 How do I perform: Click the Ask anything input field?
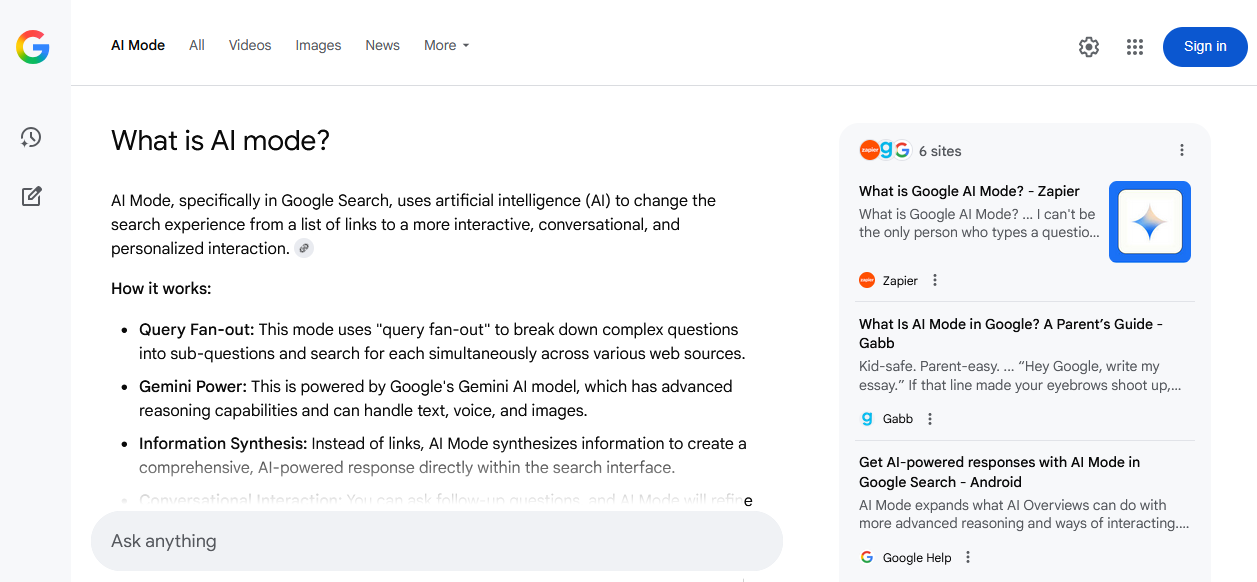[x=437, y=540]
